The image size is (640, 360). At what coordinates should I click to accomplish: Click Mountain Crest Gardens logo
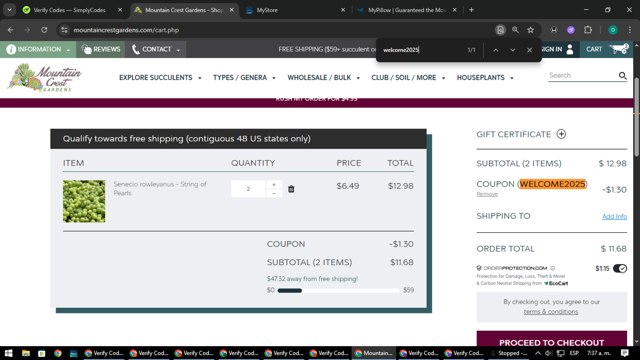[44, 78]
